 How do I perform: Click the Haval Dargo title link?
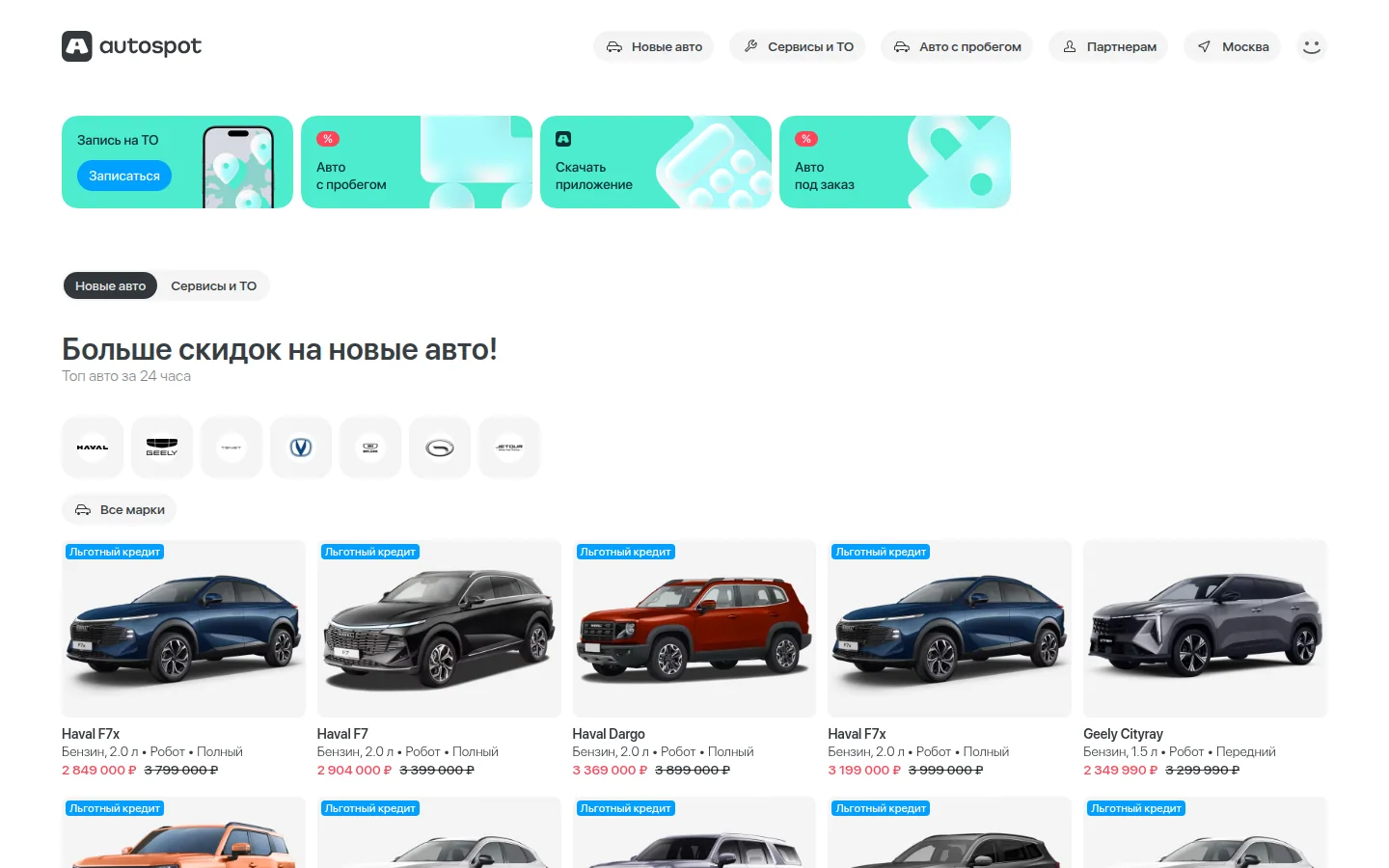pos(609,734)
